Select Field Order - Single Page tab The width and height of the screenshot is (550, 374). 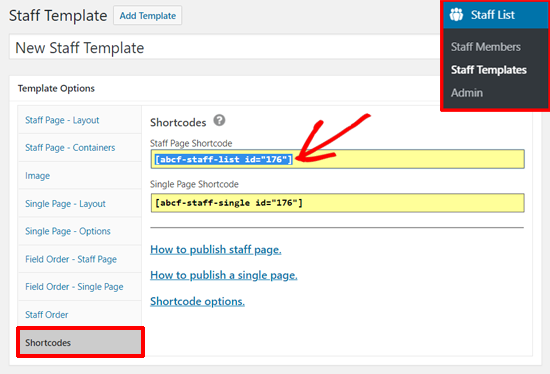(80, 287)
